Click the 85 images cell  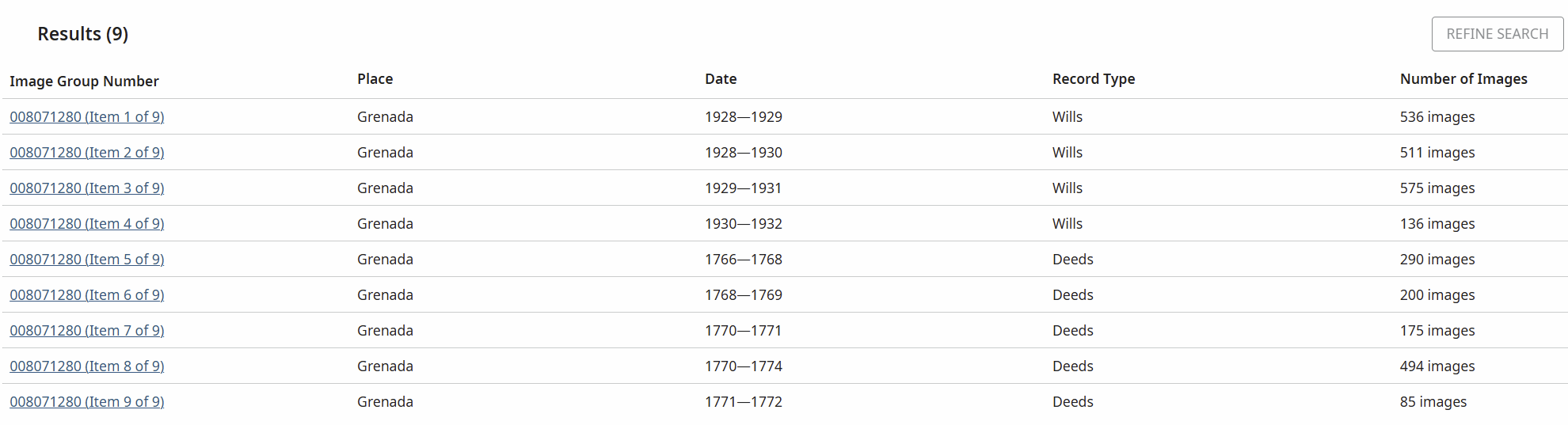tap(1433, 402)
